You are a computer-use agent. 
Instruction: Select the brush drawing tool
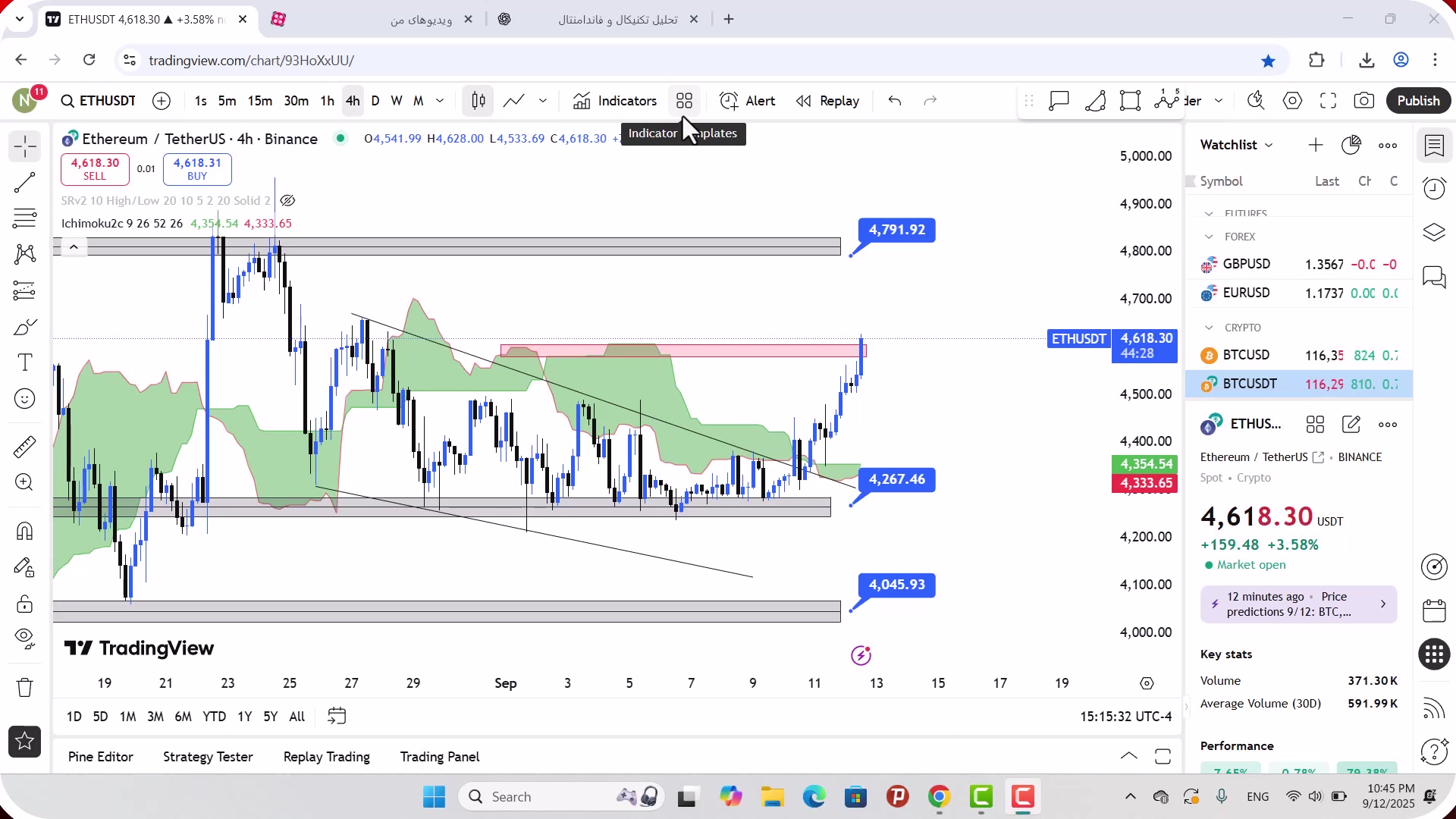coord(25,327)
